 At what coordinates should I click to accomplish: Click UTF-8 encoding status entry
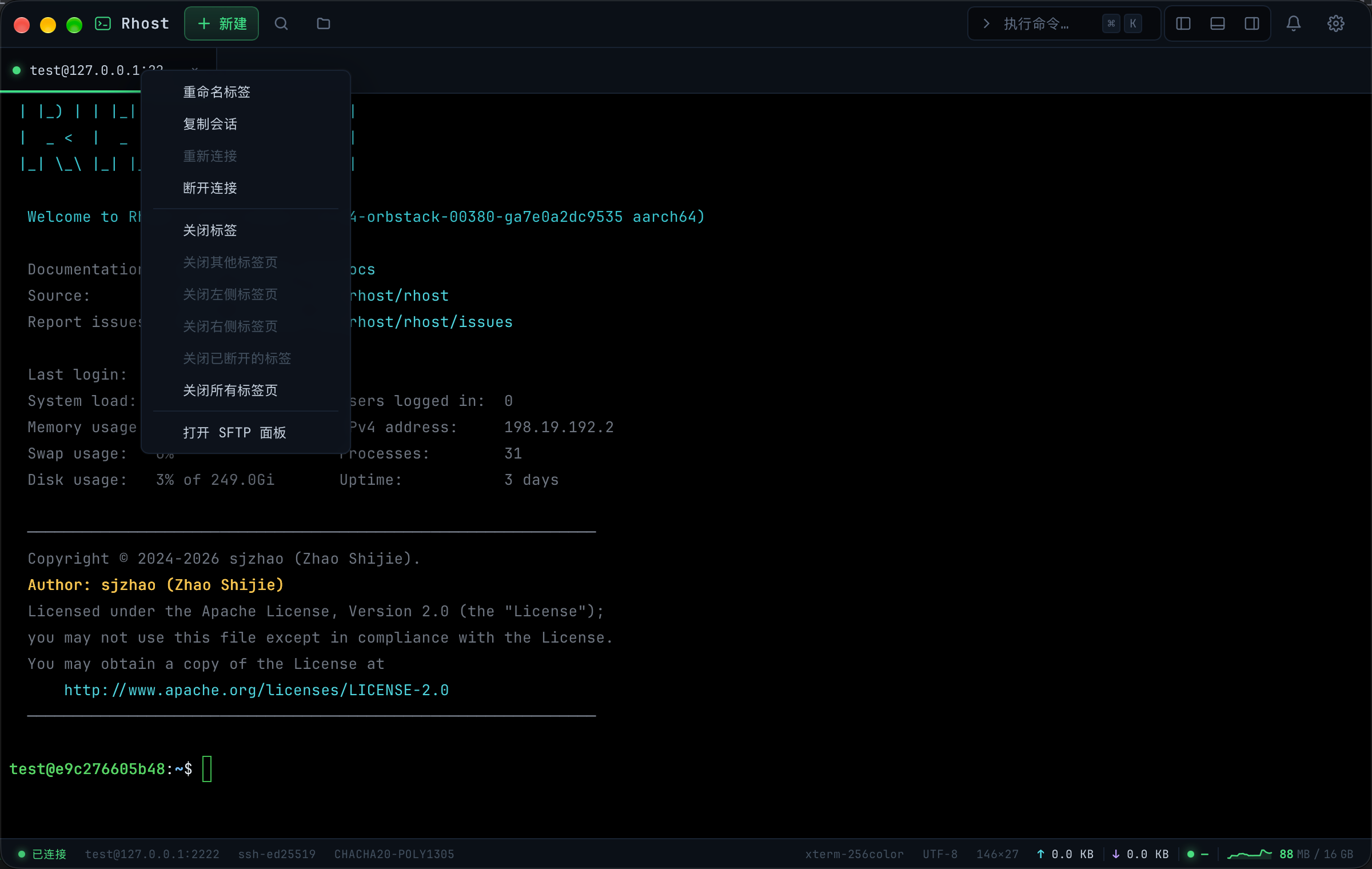tap(940, 854)
